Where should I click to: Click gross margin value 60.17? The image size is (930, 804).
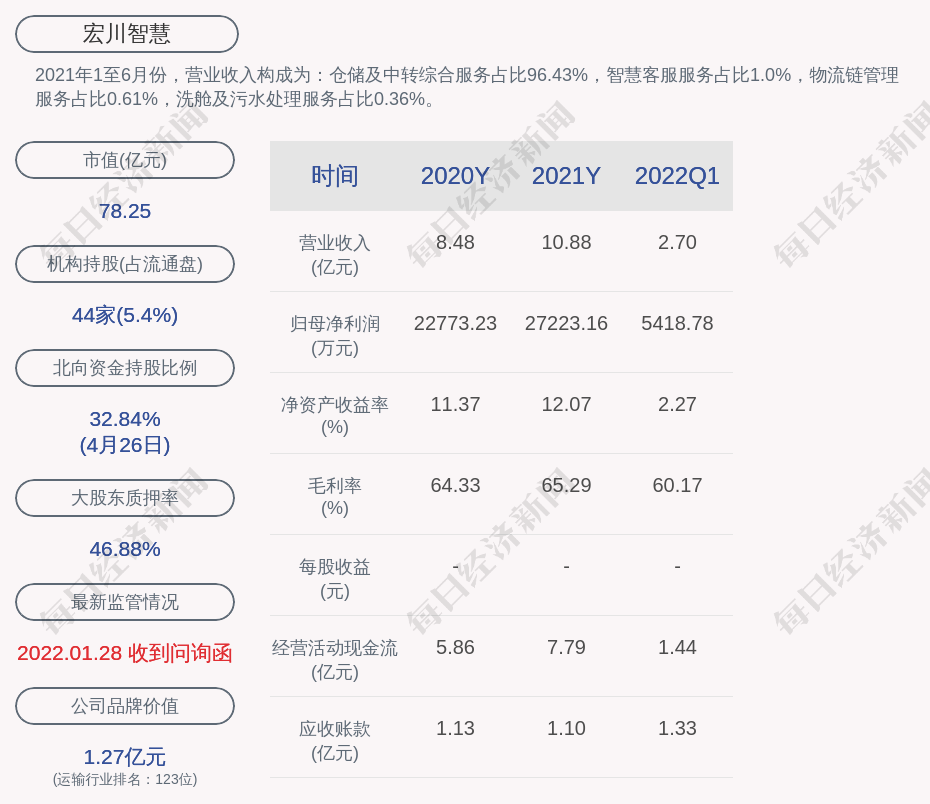coord(677,485)
